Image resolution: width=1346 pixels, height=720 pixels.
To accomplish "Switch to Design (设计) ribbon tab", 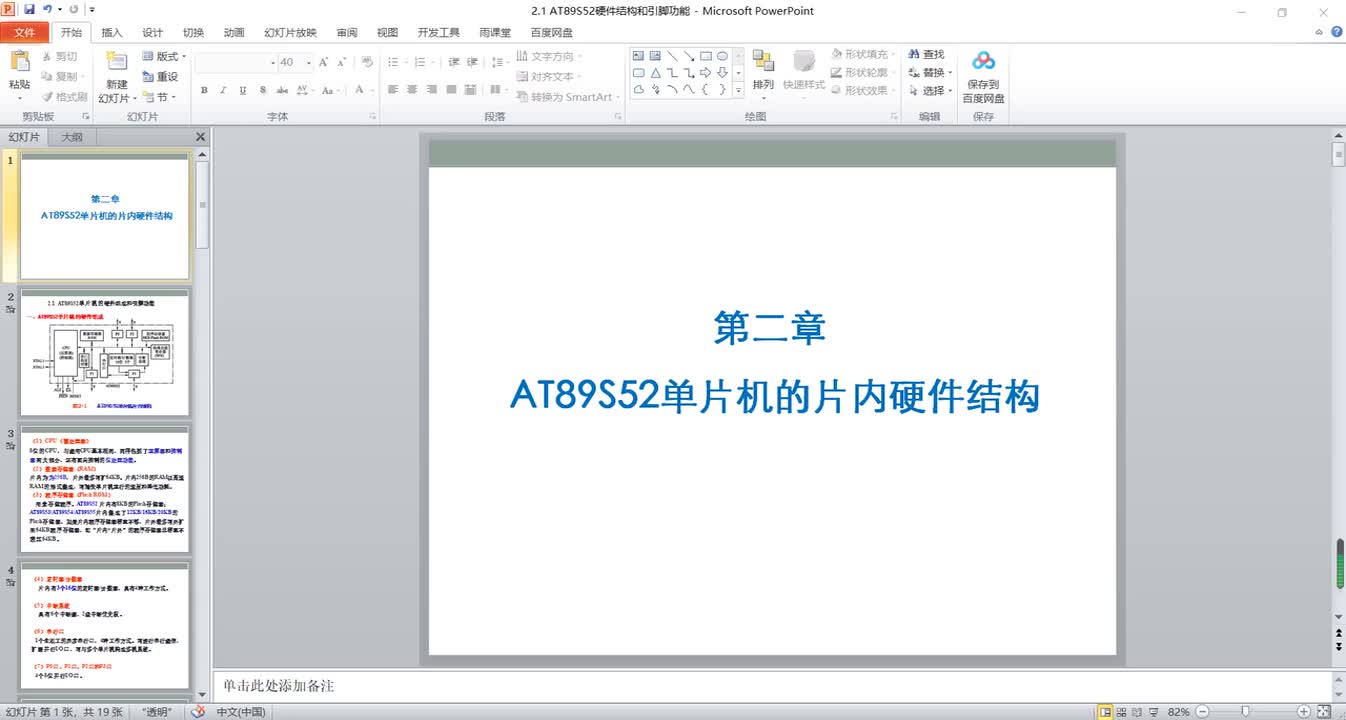I will tap(152, 32).
